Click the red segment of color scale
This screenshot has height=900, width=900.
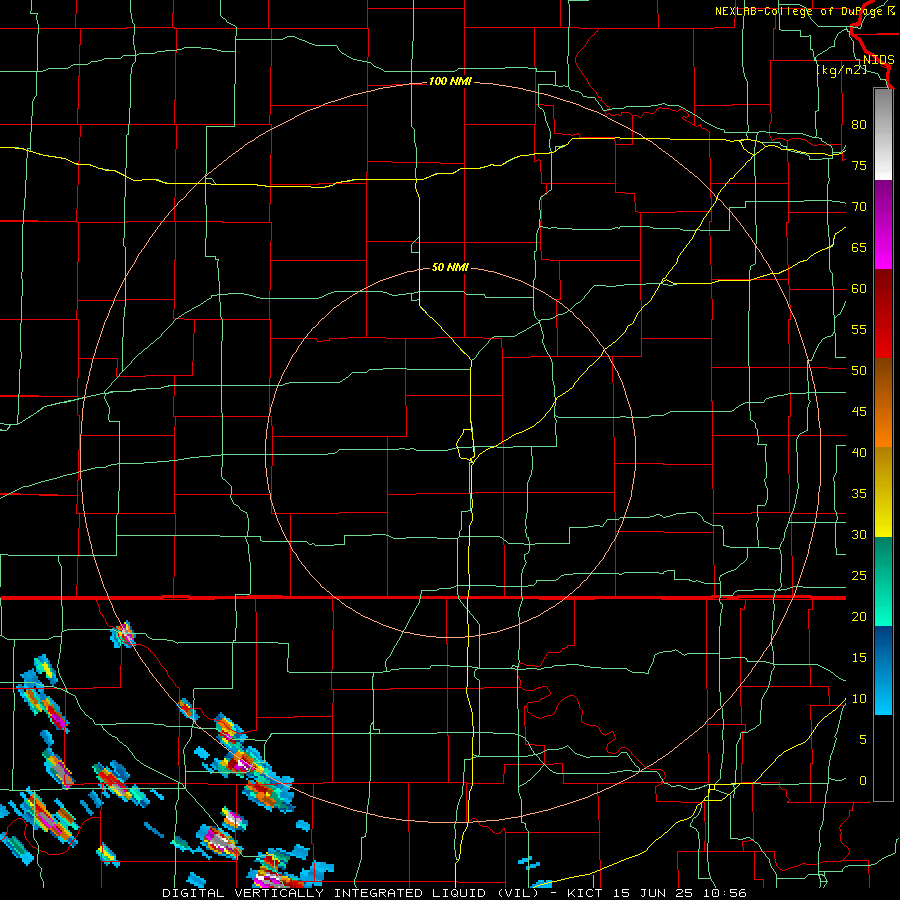[x=882, y=313]
